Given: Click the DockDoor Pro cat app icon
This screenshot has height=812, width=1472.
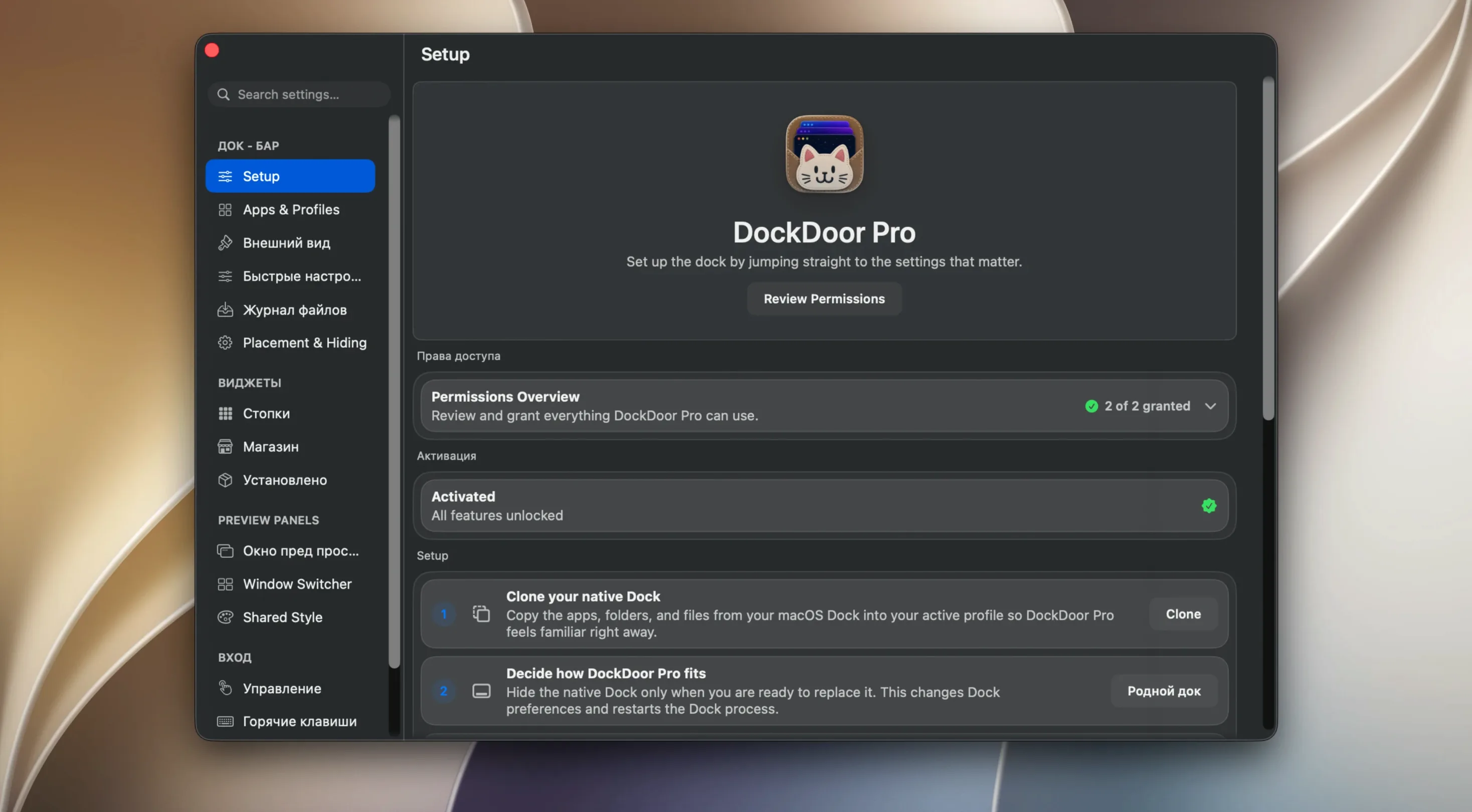Looking at the screenshot, I should click(x=824, y=154).
